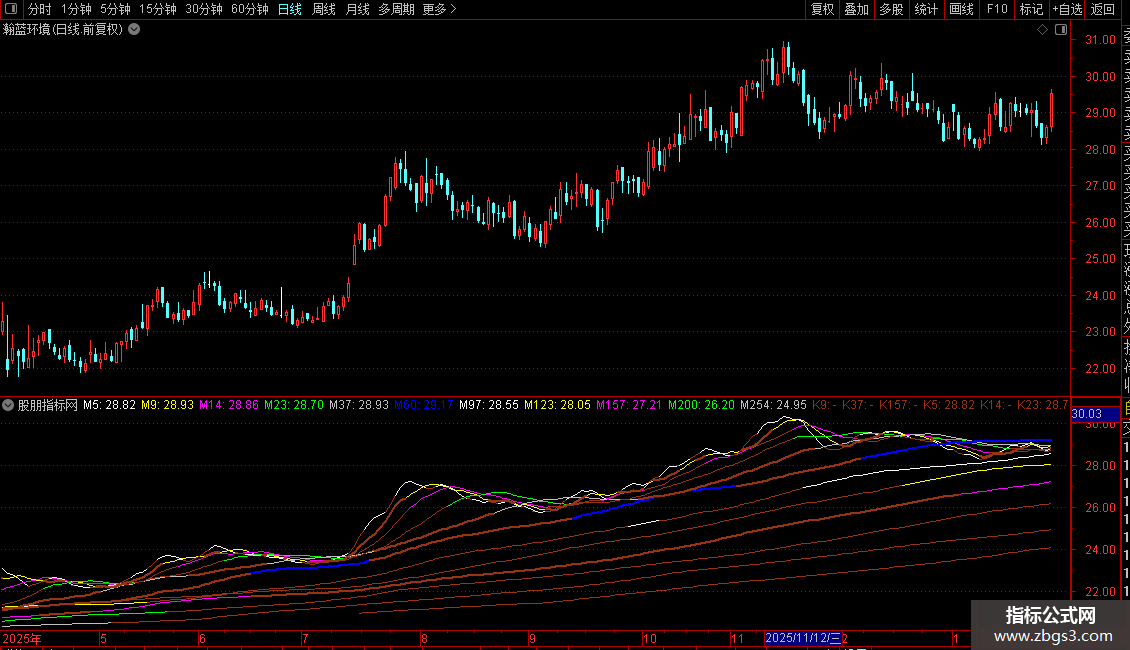The image size is (1130, 650).
Task: Open F10 company info
Action: pos(997,9)
